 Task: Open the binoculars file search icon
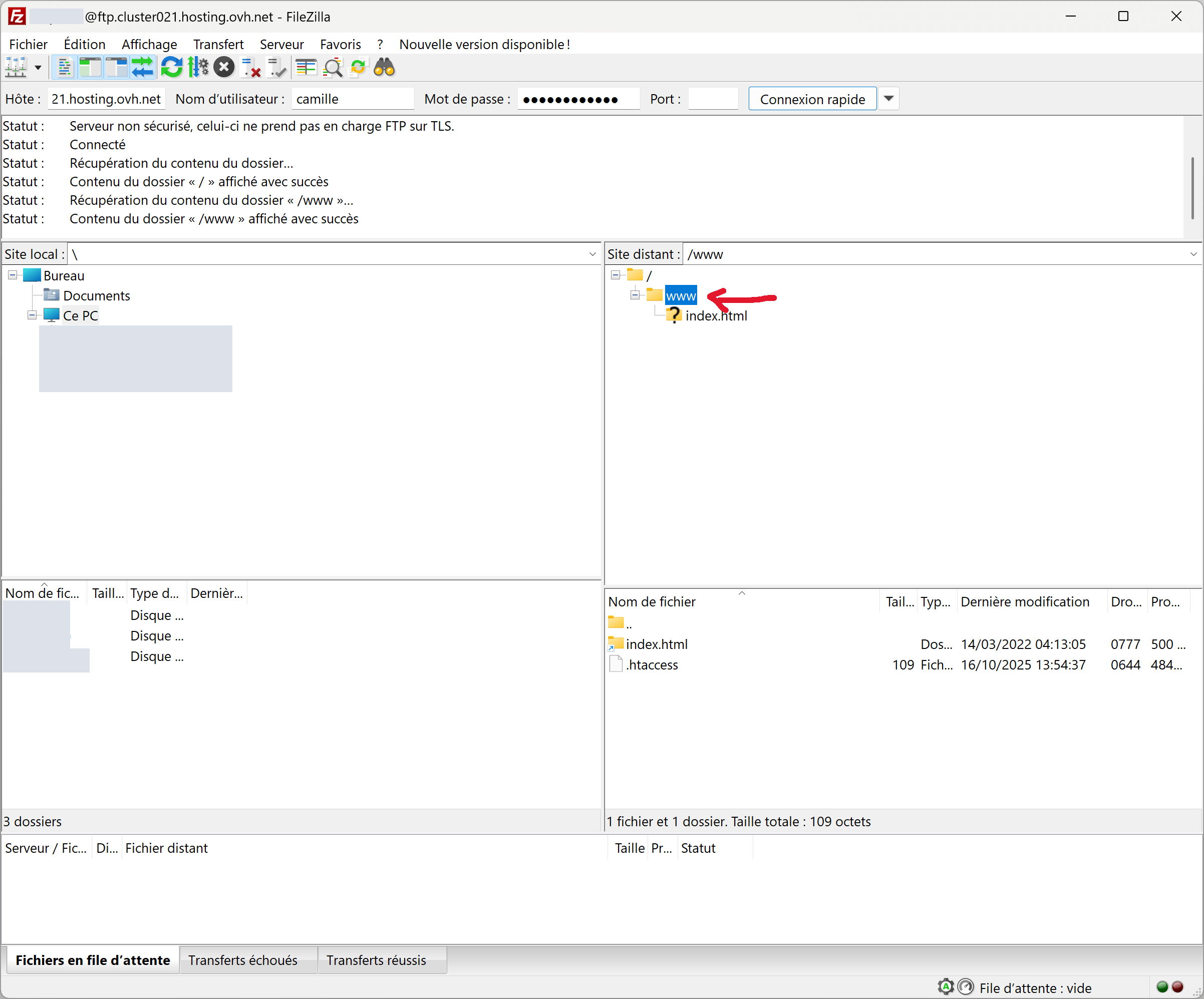(x=384, y=68)
